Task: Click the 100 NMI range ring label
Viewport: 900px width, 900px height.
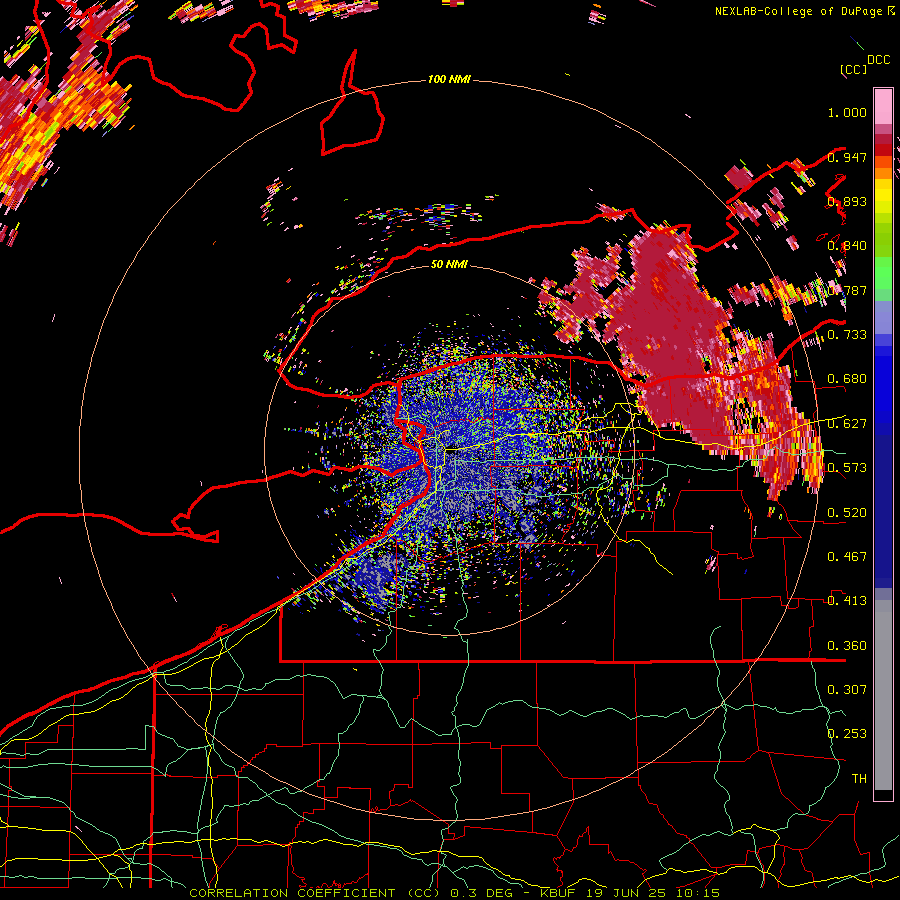Action: tap(449, 79)
